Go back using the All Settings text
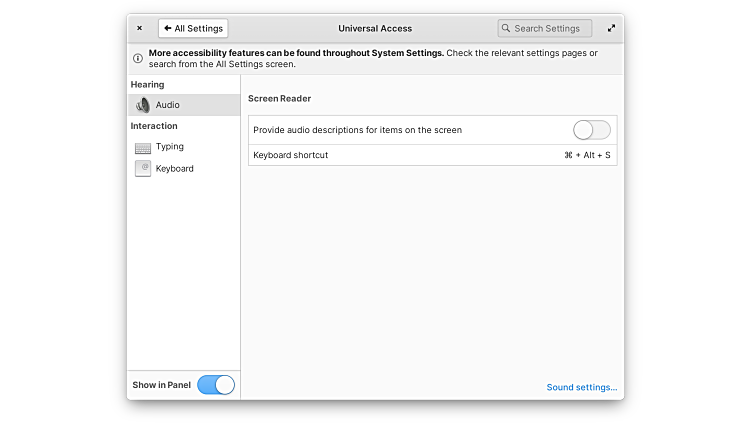This screenshot has height=423, width=752. click(198, 29)
